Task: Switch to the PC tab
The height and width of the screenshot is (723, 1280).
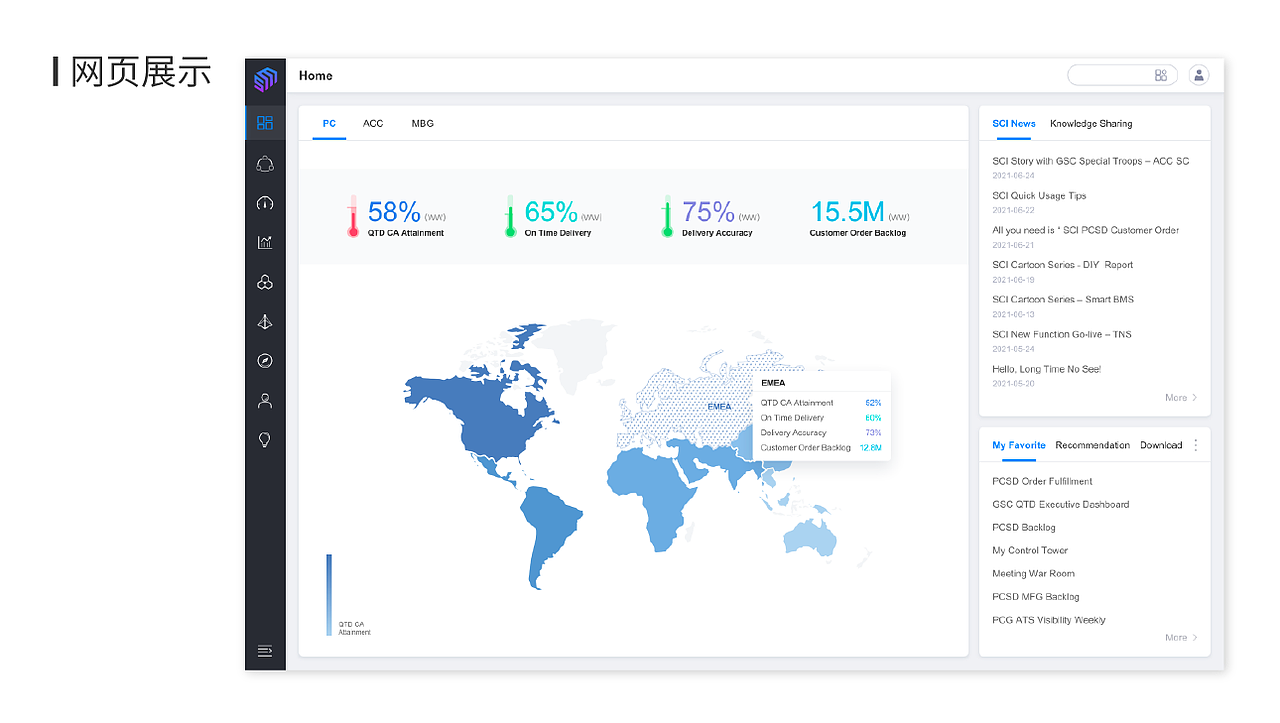Action: click(329, 124)
